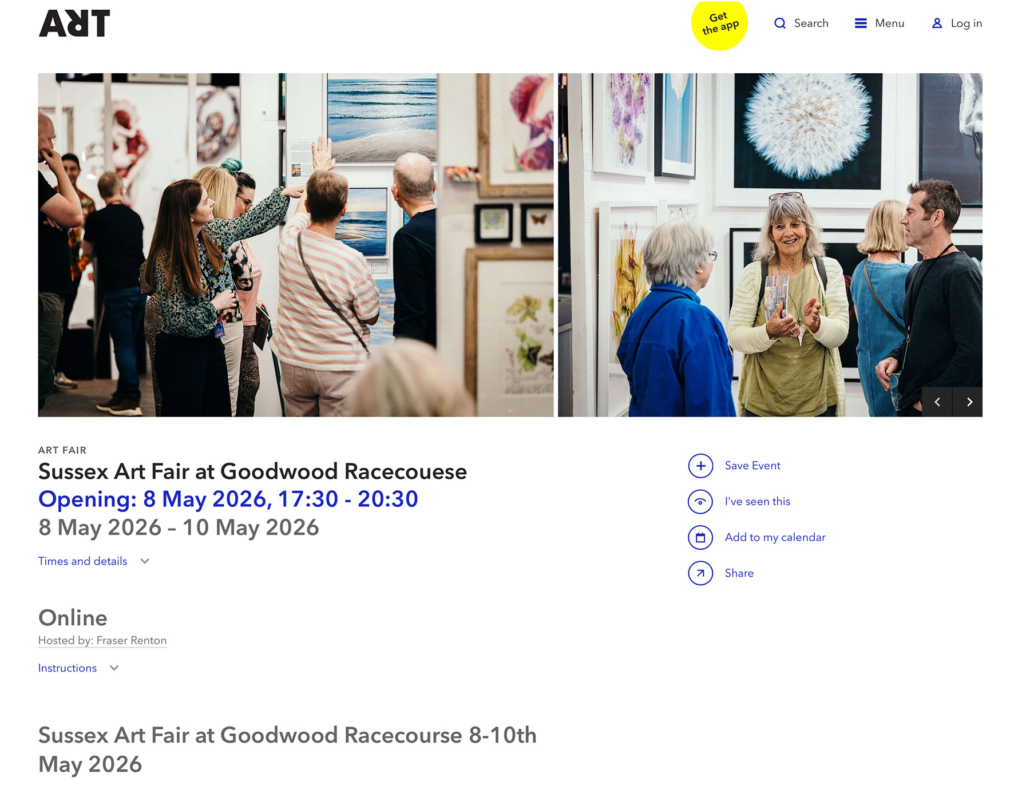1030x786 pixels.
Task: Toggle the I've seen this eye icon
Action: point(700,502)
